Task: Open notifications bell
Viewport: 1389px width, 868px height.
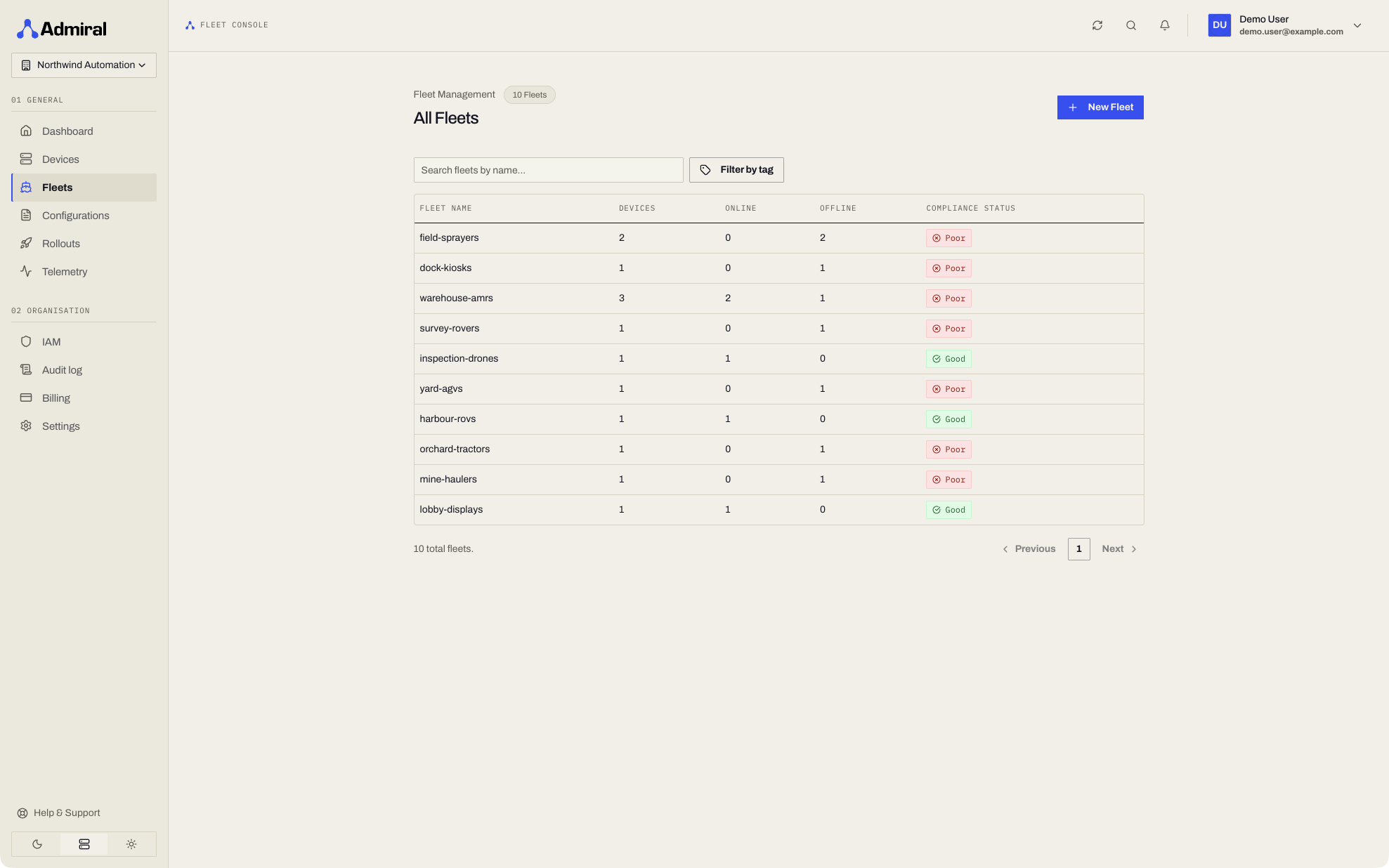Action: (x=1165, y=25)
